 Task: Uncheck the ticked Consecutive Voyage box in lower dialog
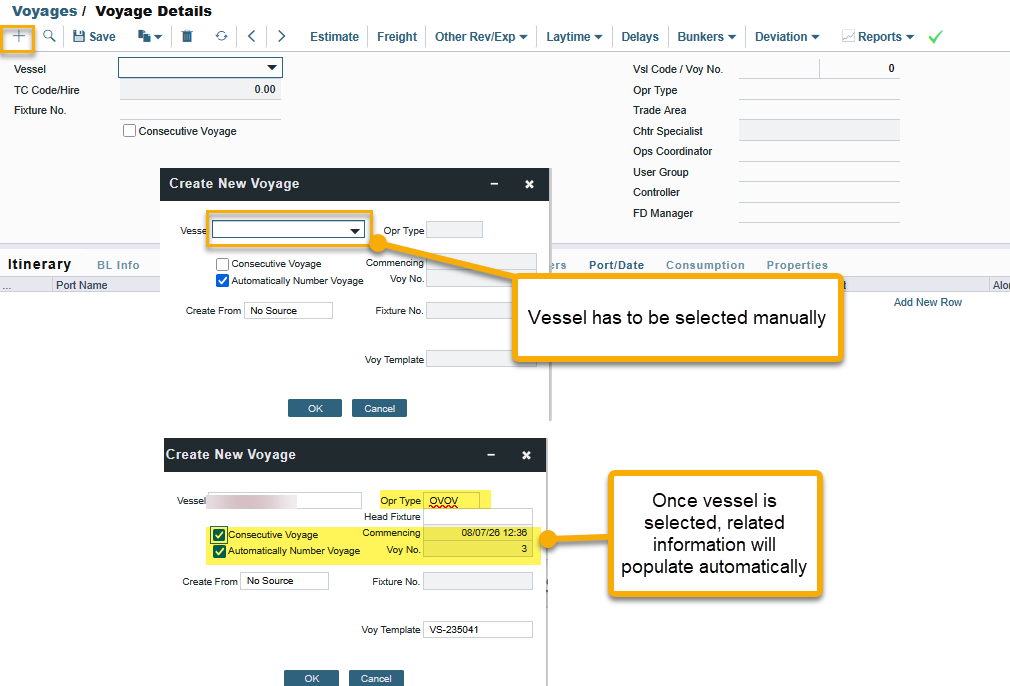tap(219, 535)
